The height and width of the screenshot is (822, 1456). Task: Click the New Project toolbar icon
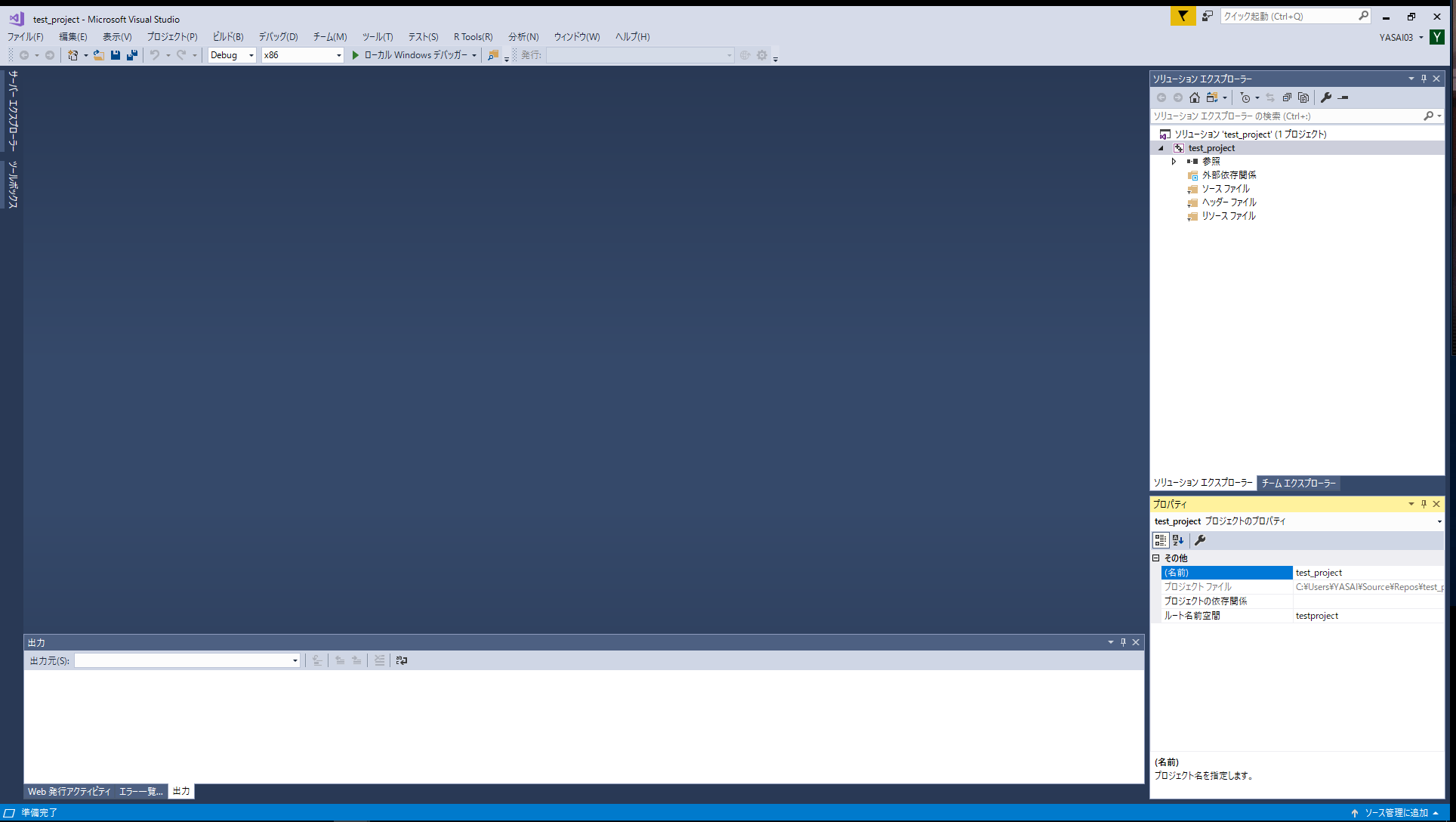73,55
